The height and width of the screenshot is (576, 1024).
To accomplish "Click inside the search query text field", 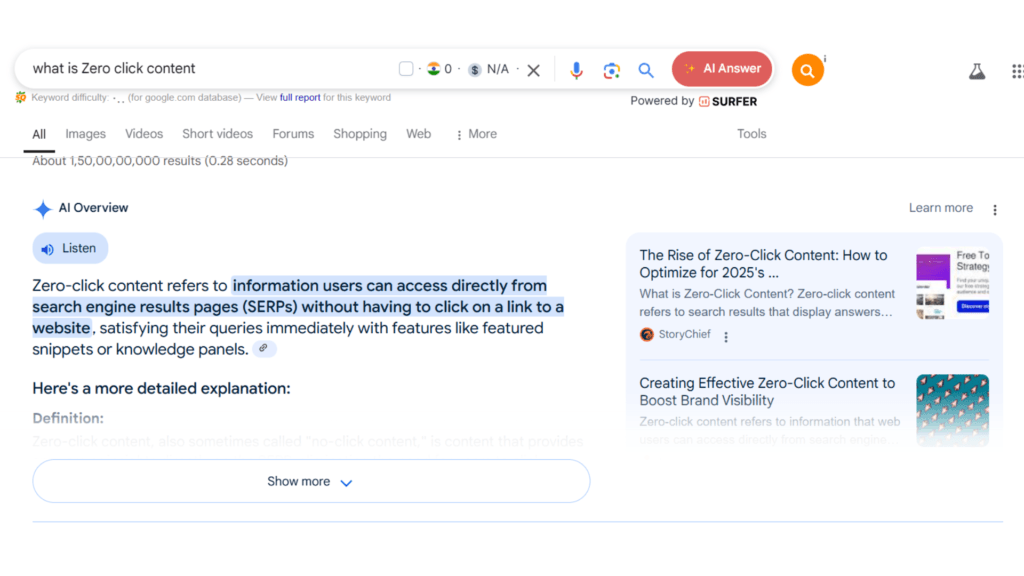I will 200,69.
